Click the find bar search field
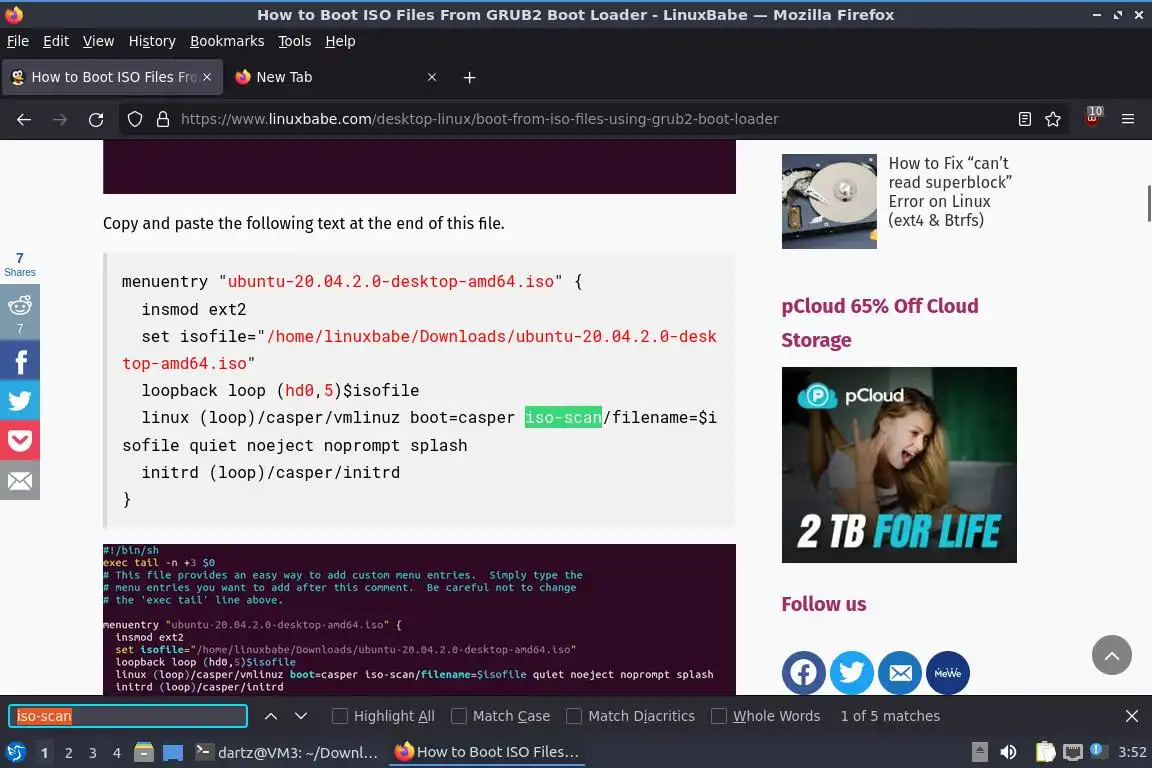 click(128, 716)
